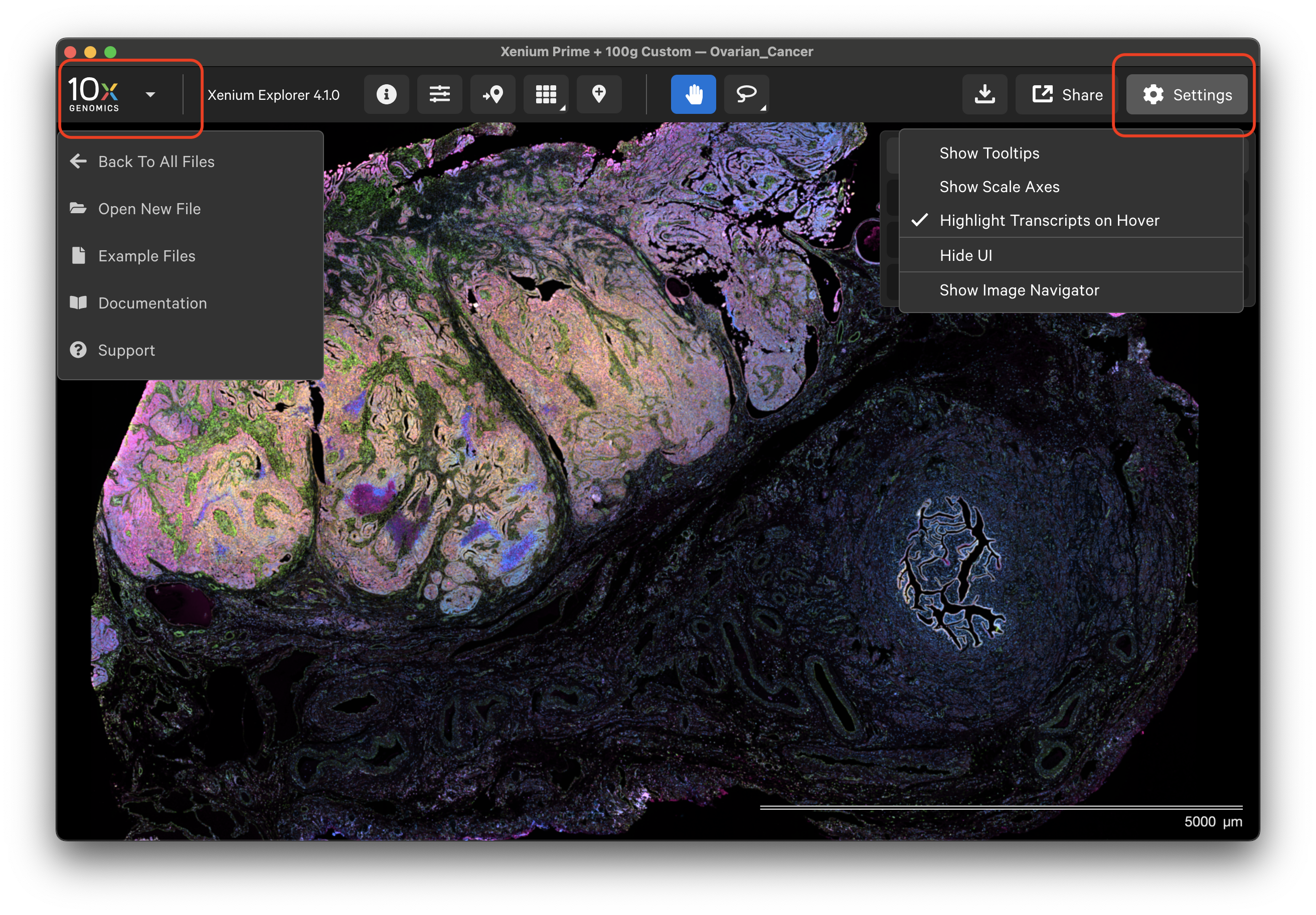
Task: Choose Open New File menu item
Action: click(149, 209)
